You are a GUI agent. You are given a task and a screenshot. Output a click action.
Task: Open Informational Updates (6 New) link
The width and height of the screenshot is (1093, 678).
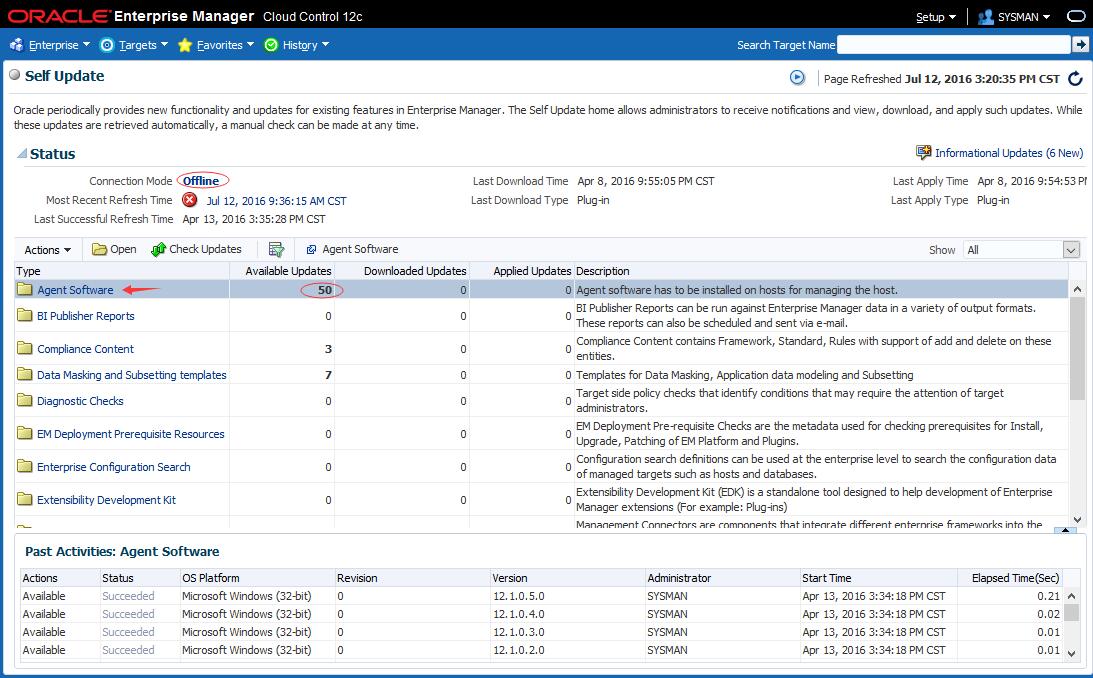1009,153
